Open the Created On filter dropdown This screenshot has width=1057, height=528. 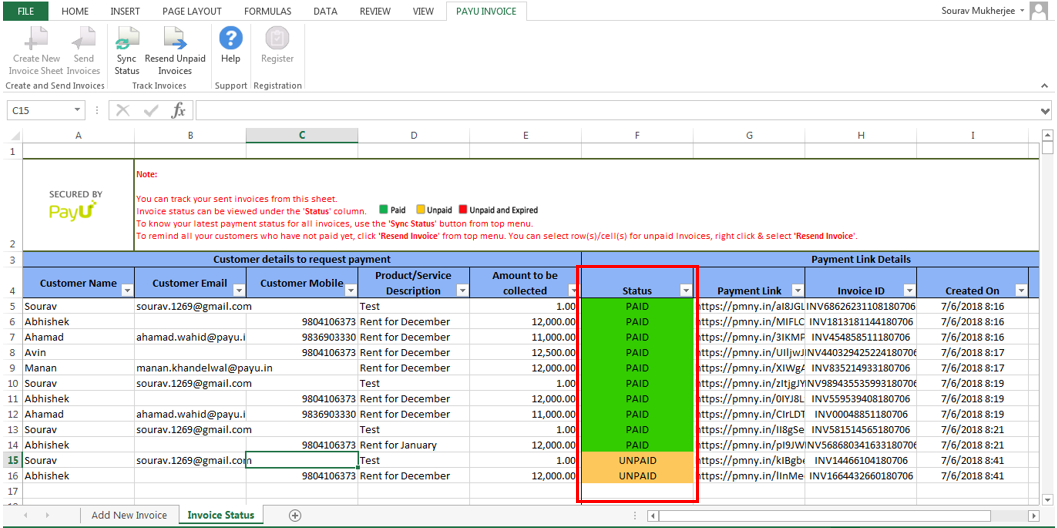coord(1021,290)
